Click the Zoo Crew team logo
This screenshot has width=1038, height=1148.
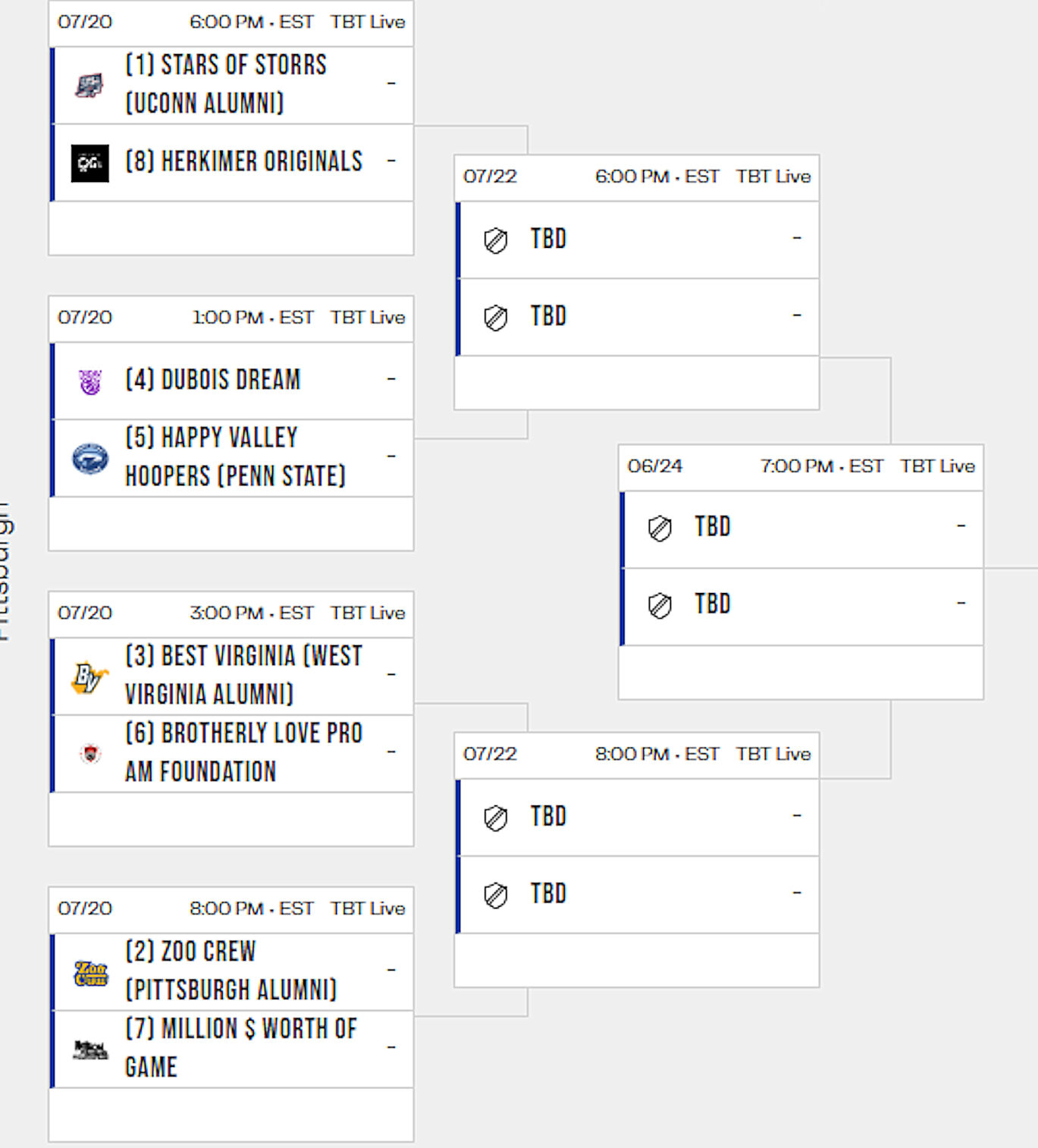90,972
